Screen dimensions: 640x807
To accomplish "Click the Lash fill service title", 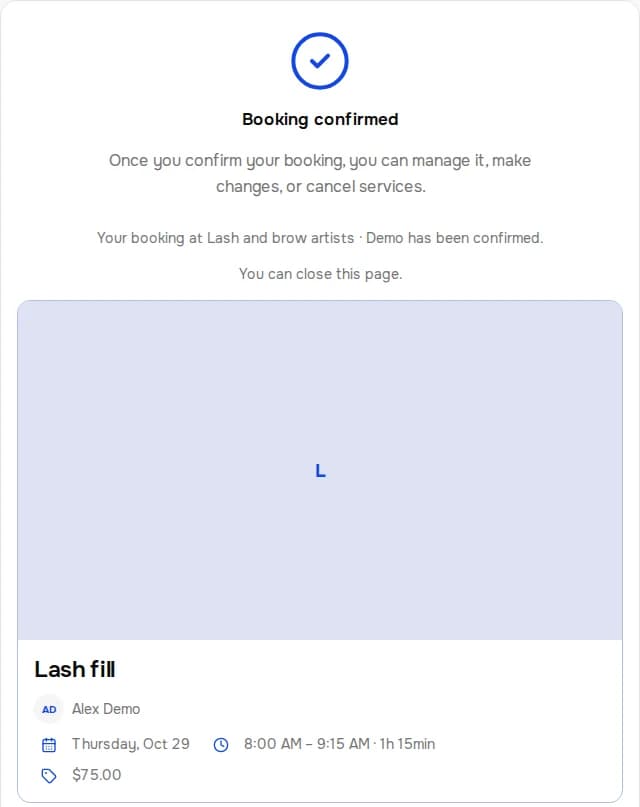I will coord(75,669).
